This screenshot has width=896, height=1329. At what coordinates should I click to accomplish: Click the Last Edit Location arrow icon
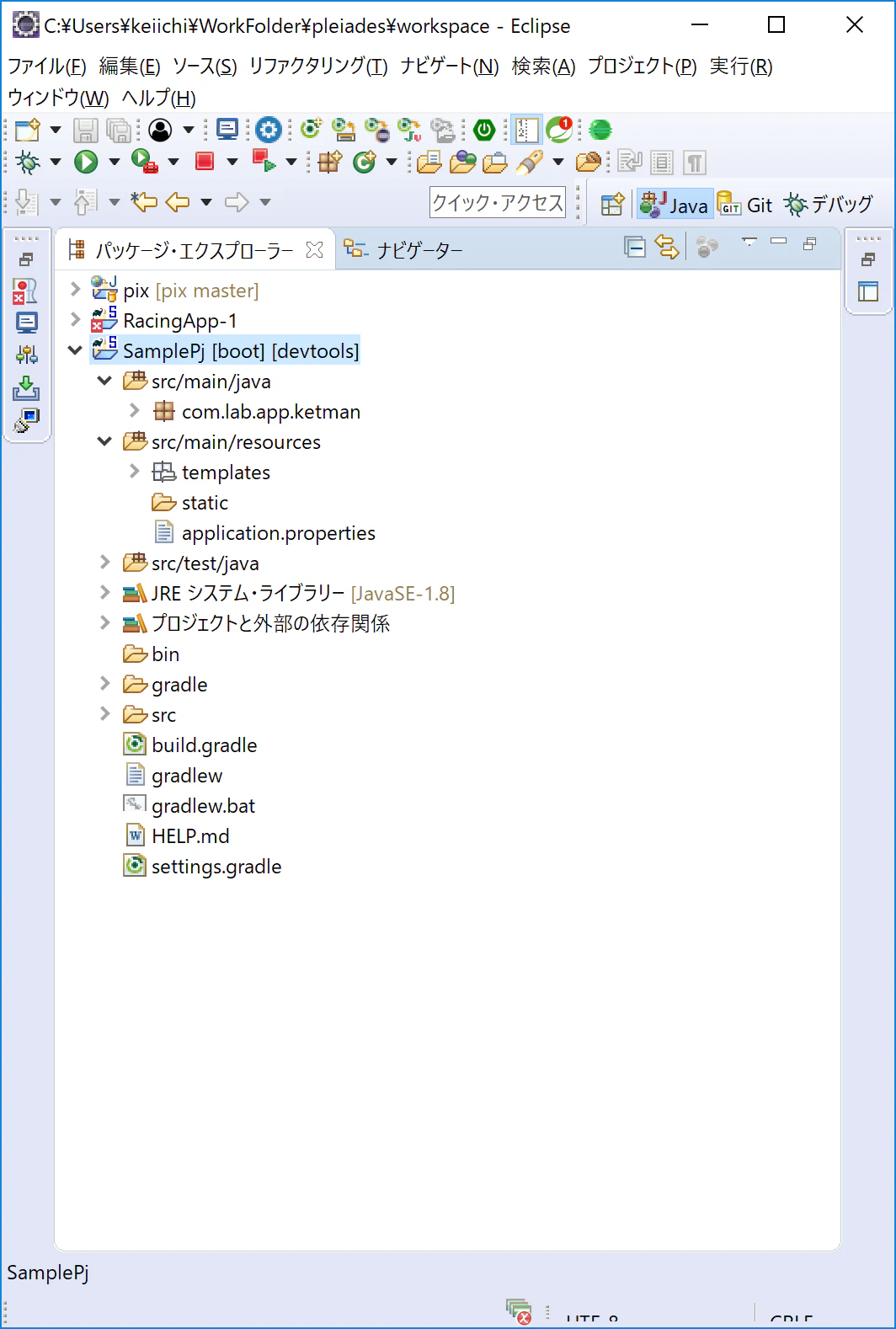click(144, 202)
